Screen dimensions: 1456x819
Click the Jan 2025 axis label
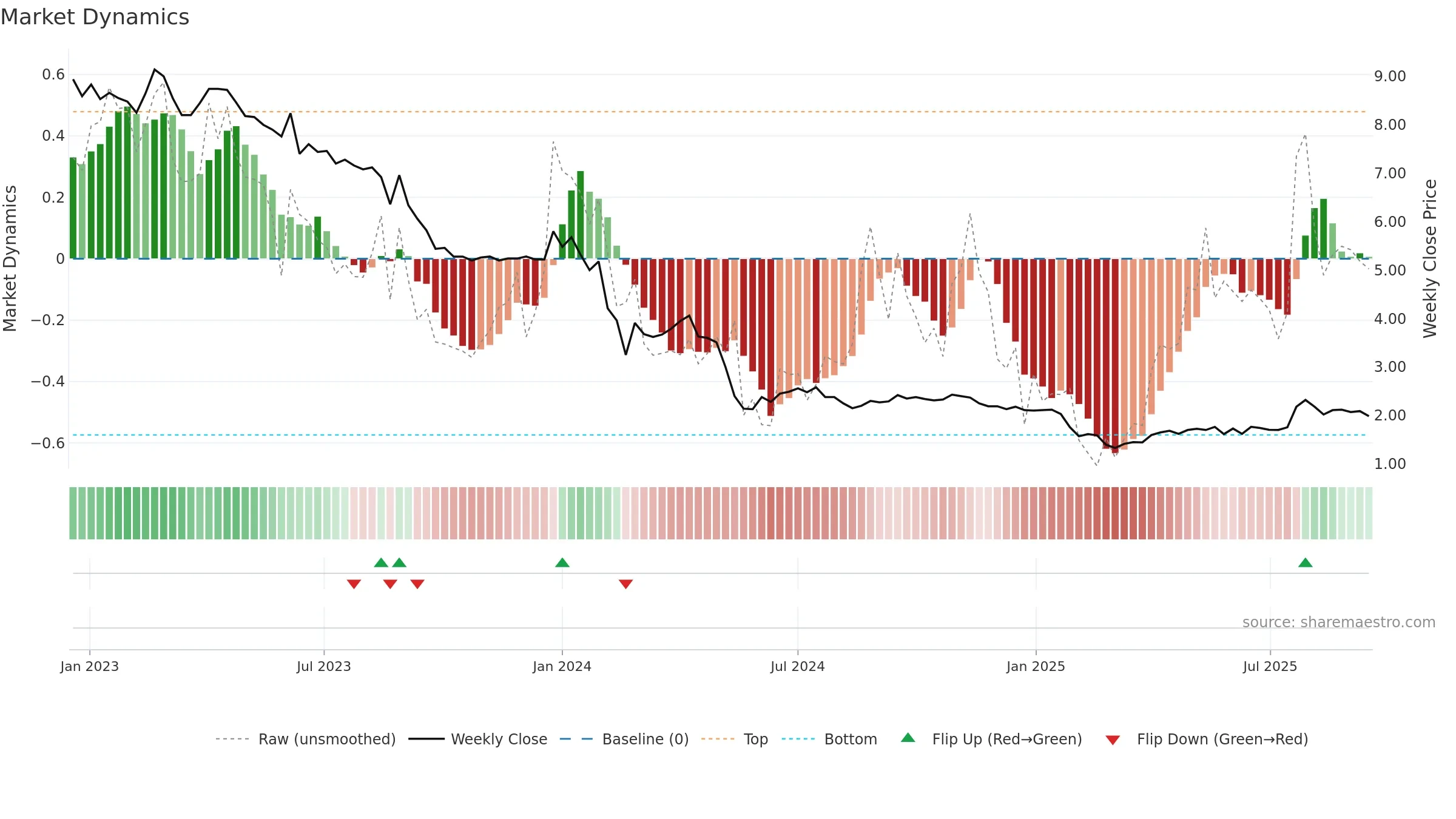[x=1036, y=666]
